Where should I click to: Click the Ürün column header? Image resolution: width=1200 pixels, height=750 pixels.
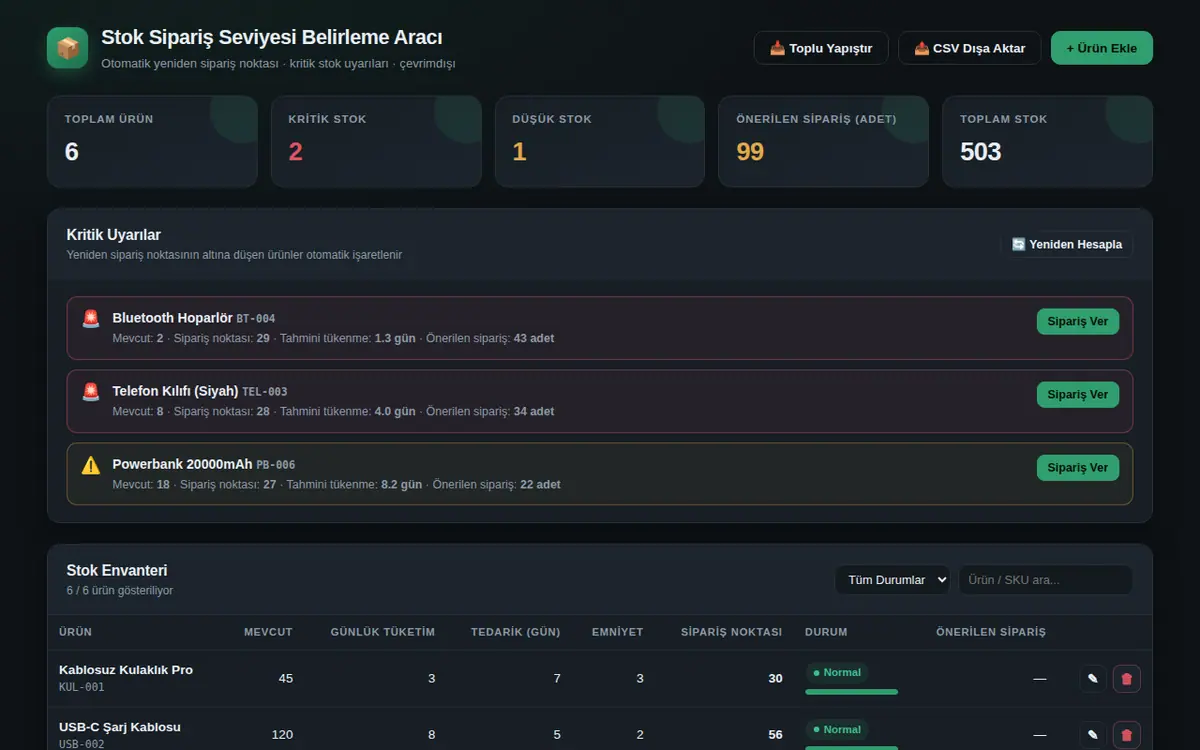[76, 632]
